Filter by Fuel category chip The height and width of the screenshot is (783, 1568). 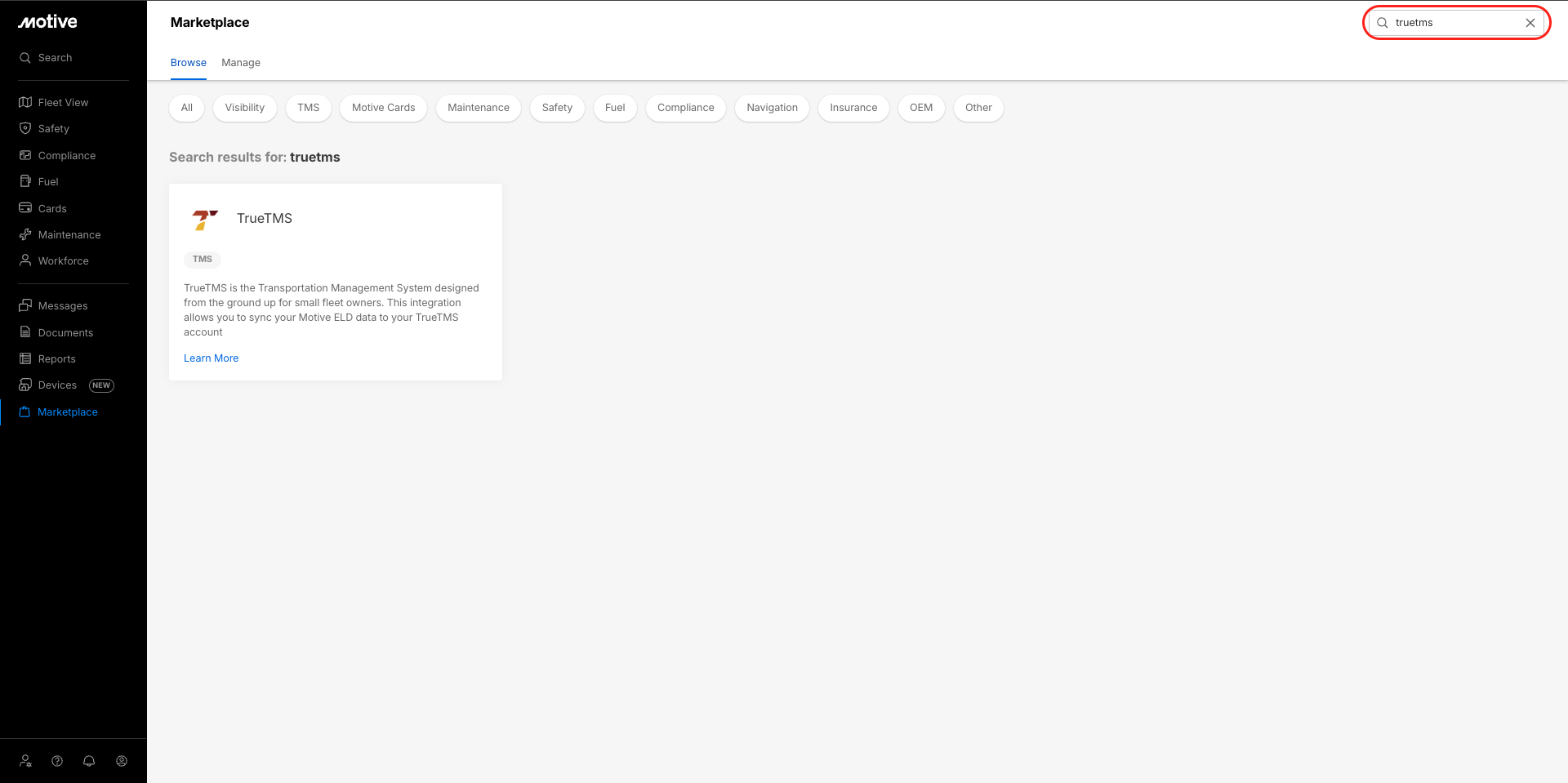pos(615,108)
